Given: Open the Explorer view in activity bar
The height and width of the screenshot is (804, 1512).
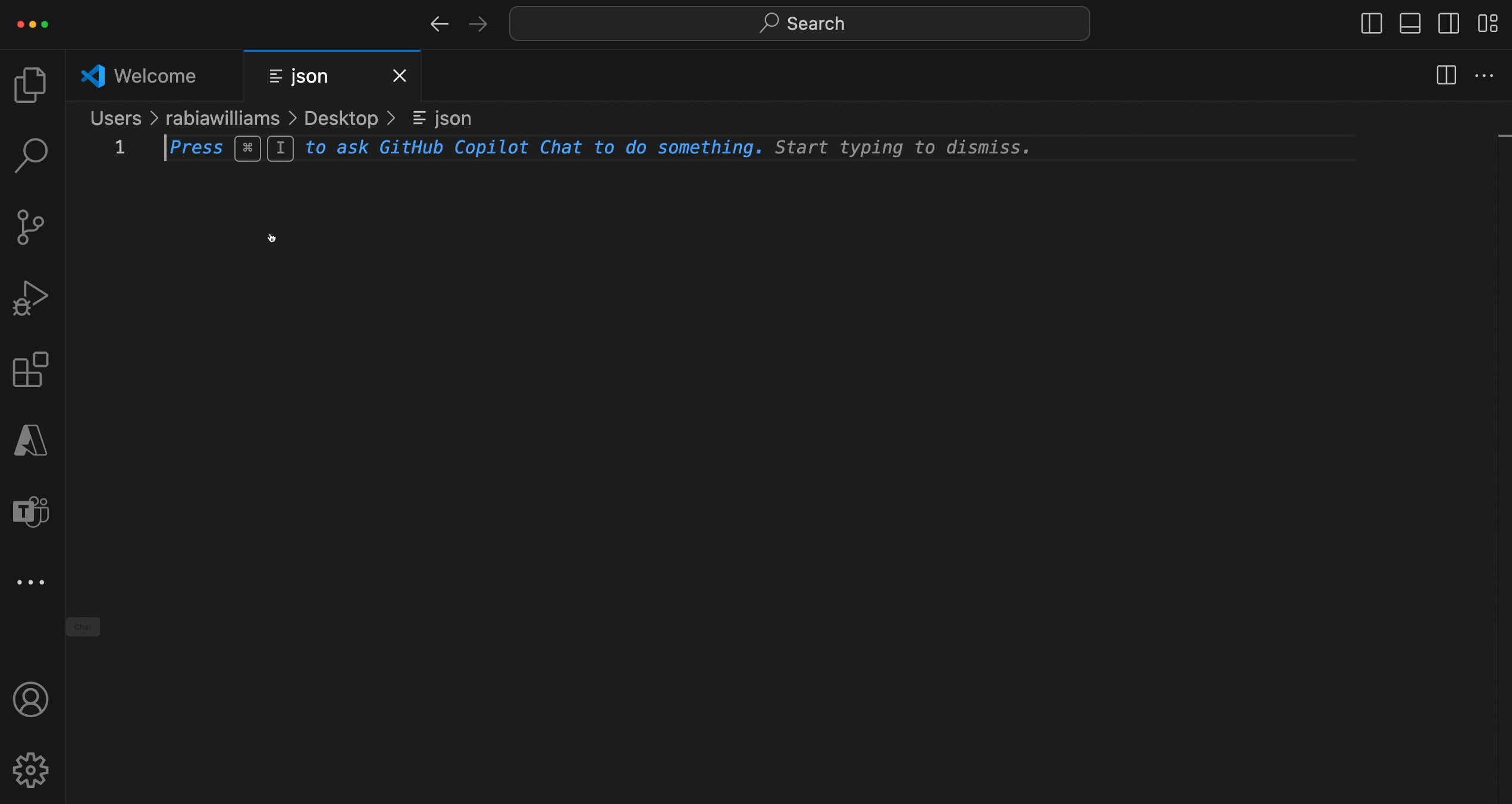Looking at the screenshot, I should [30, 85].
